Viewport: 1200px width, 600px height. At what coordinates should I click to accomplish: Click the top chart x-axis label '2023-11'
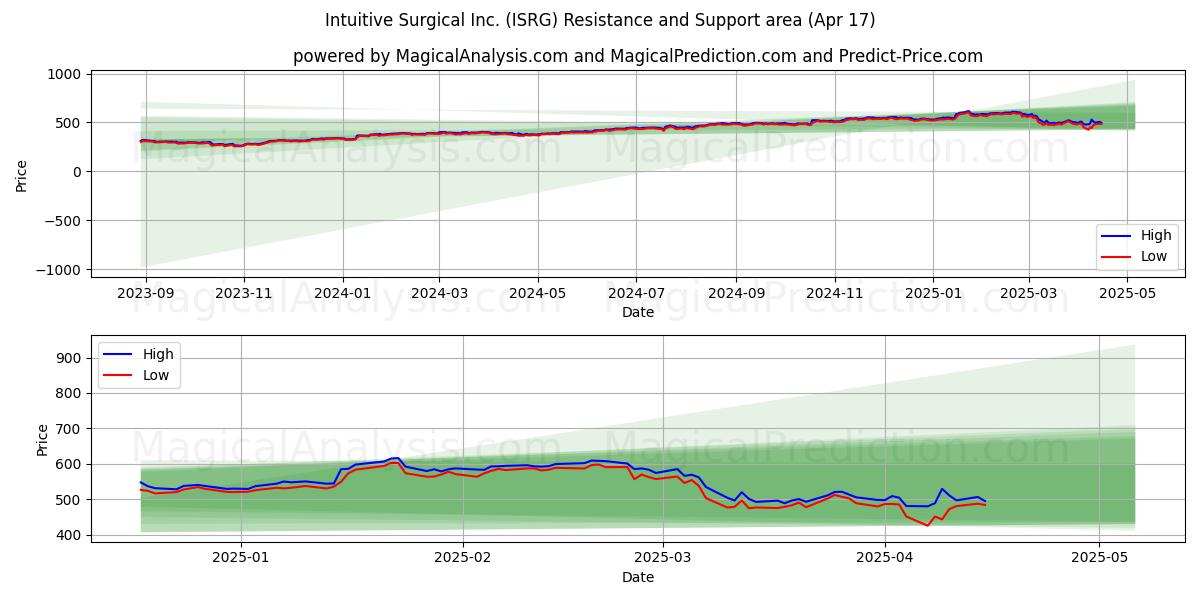[244, 295]
